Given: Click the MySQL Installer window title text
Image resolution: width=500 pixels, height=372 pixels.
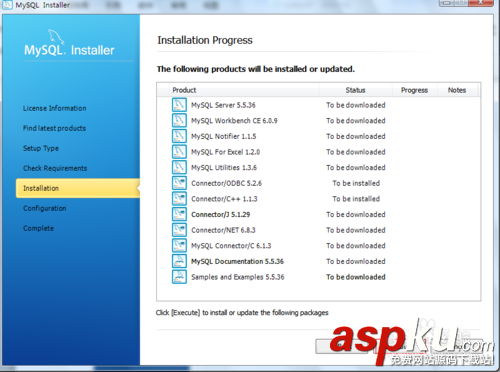Looking at the screenshot, I should [43, 5].
